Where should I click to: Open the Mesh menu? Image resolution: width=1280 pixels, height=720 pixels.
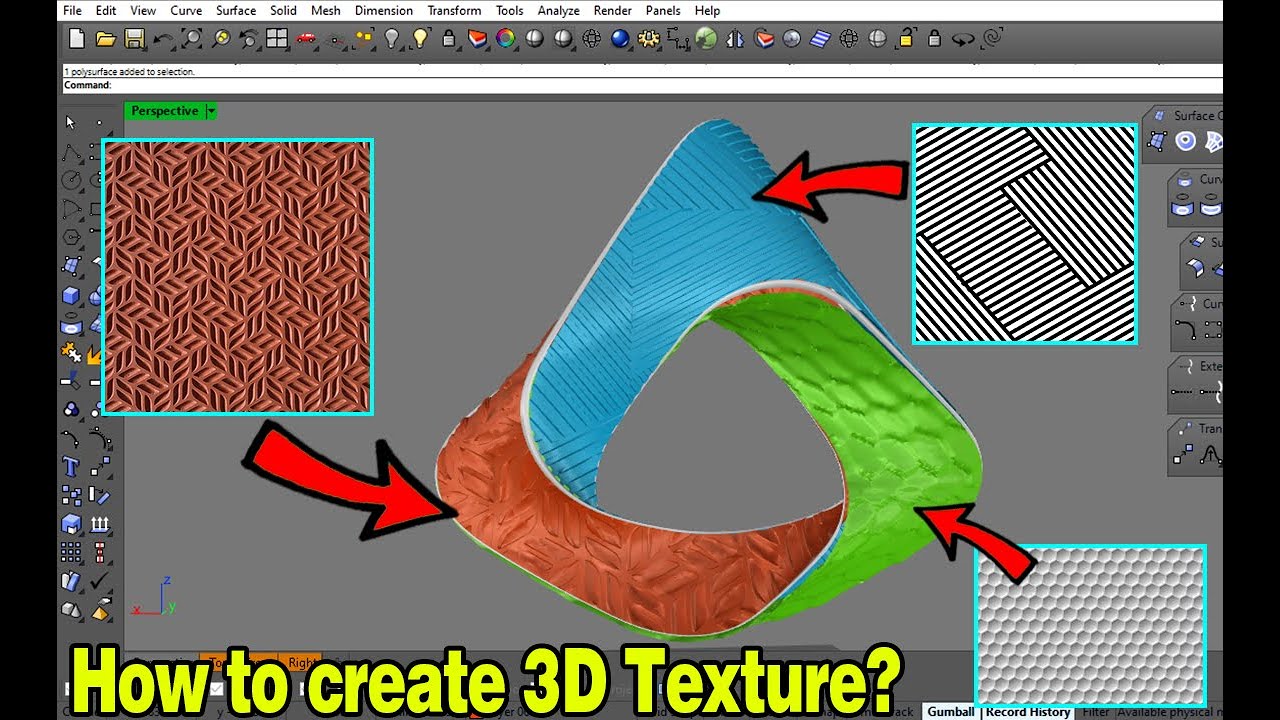coord(325,10)
